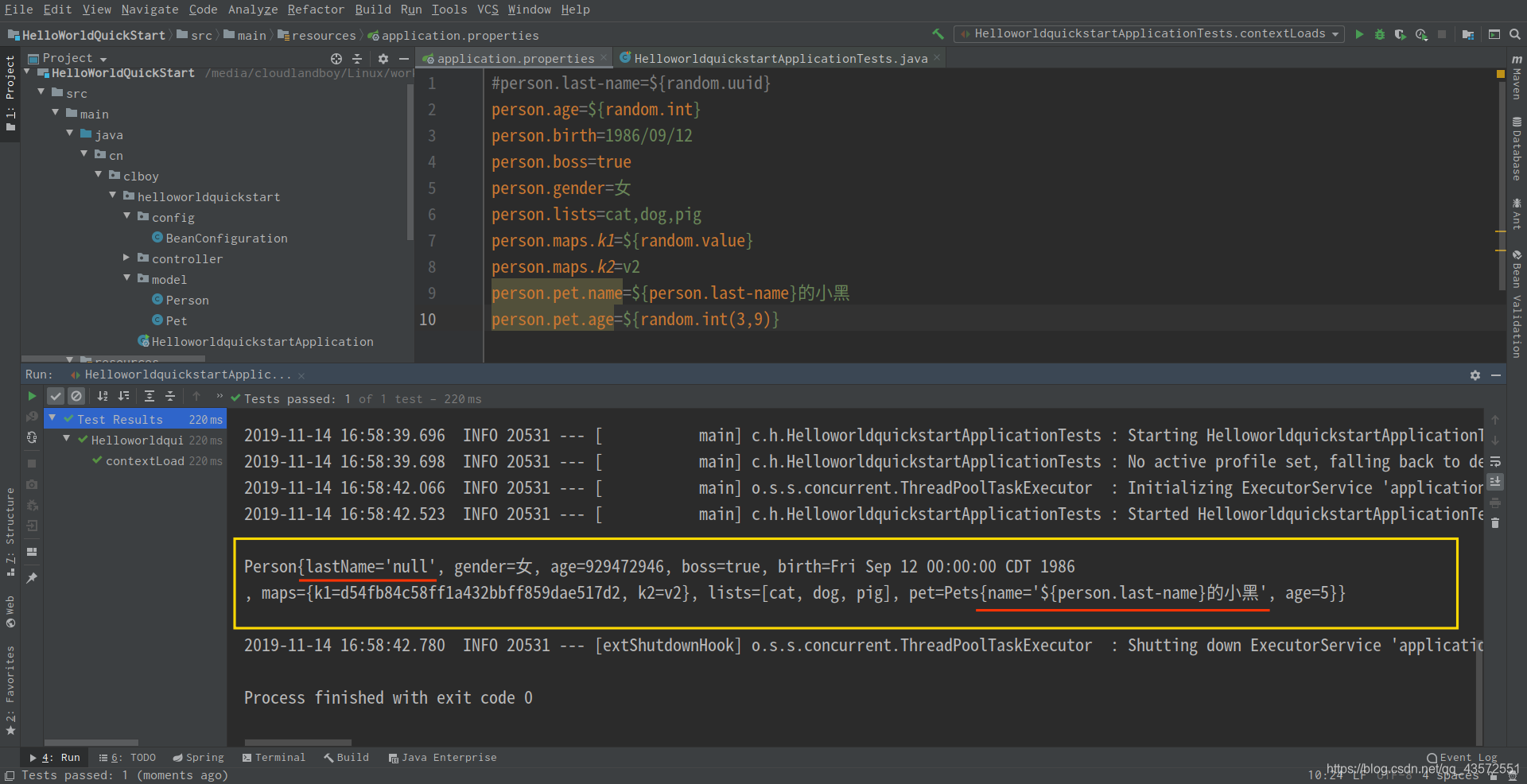Collapse all in the Project panel
1527x784 pixels.
[x=357, y=59]
